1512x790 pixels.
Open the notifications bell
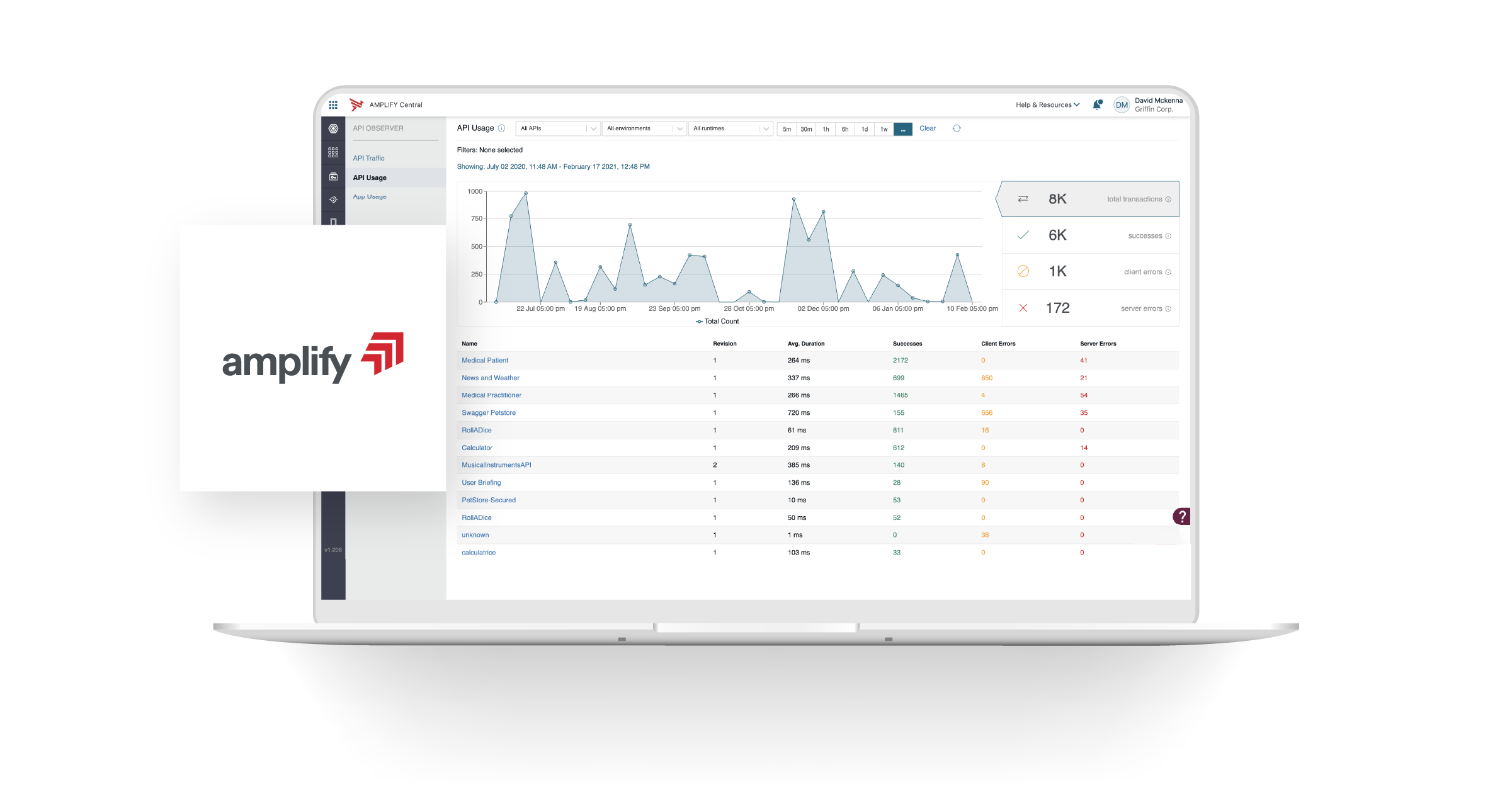pos(1097,104)
